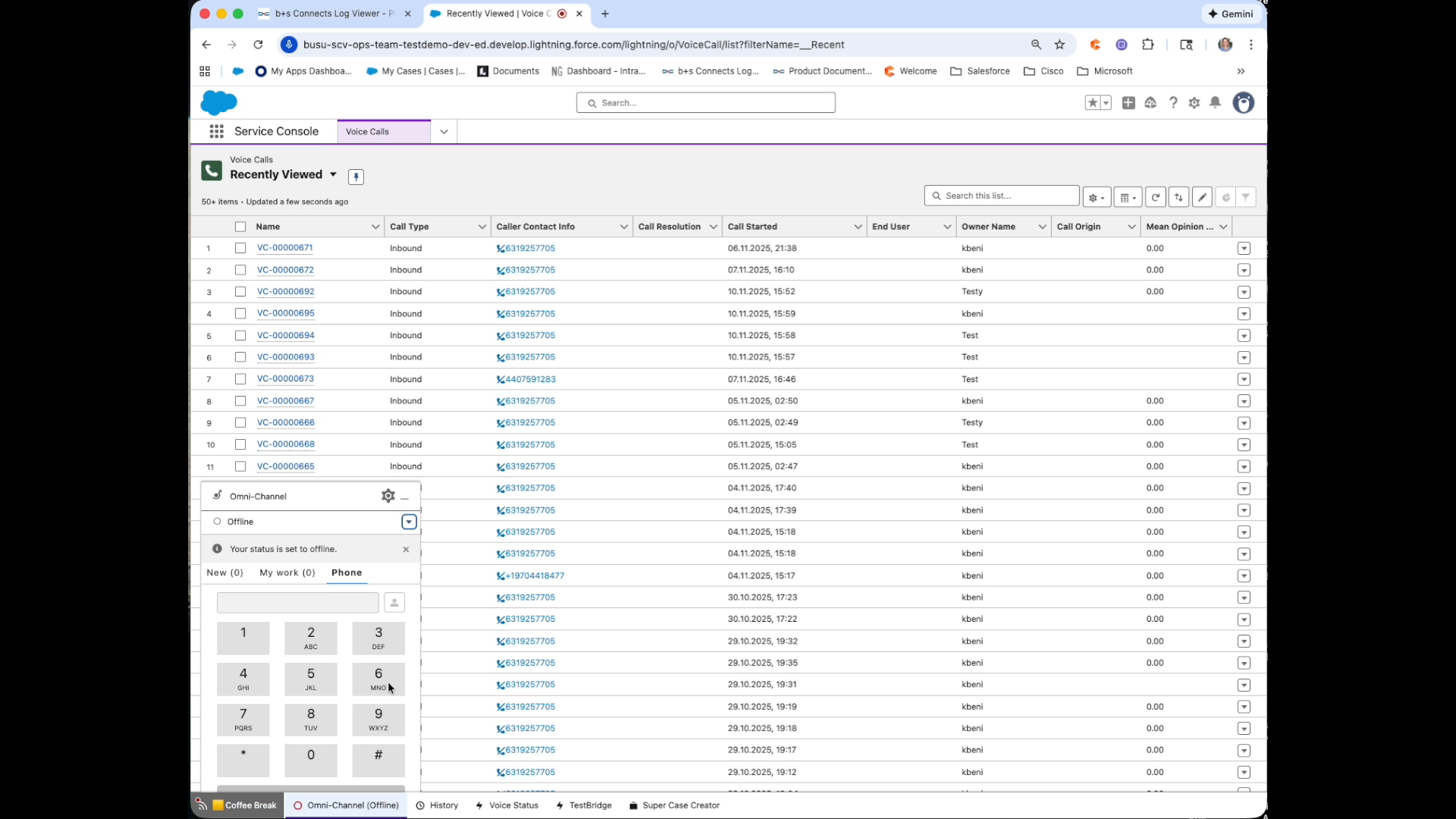The image size is (1456, 819).
Task: Open Salesforce notifications bell
Action: [x=1215, y=102]
